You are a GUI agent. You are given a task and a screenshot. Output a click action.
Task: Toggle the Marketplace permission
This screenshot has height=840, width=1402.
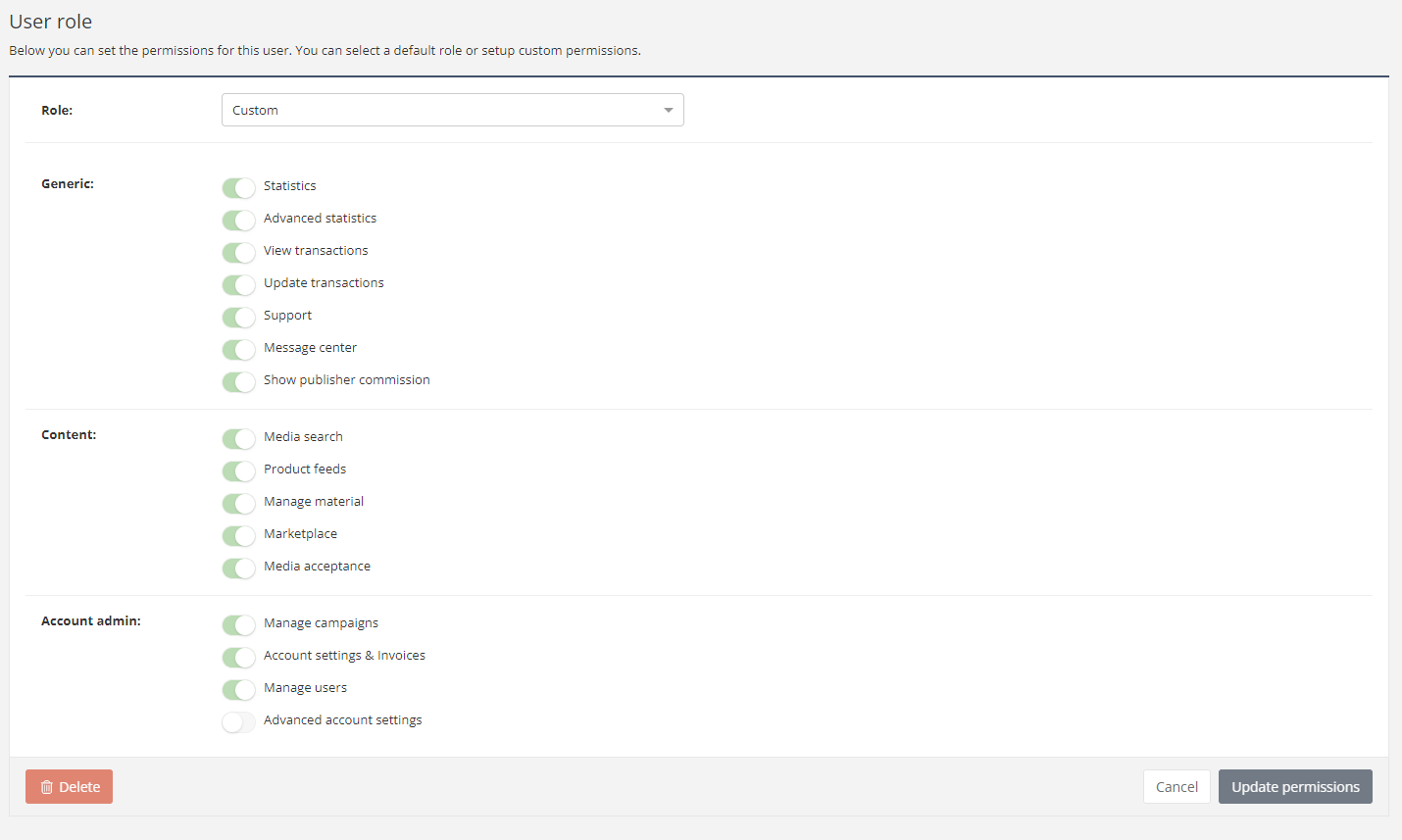[x=238, y=535]
